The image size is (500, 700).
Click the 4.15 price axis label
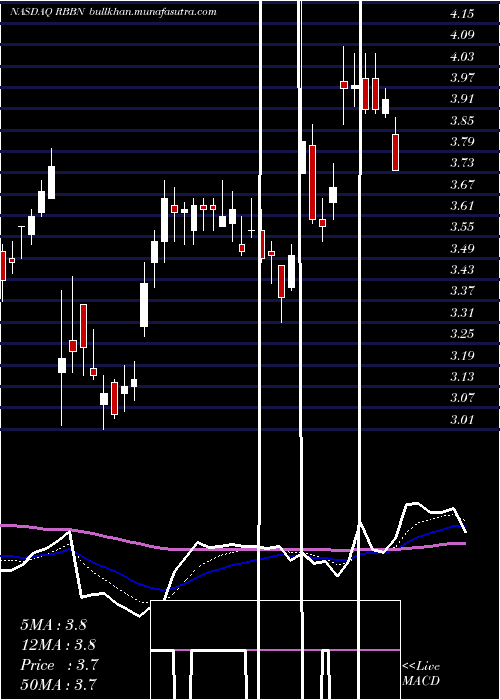point(462,14)
